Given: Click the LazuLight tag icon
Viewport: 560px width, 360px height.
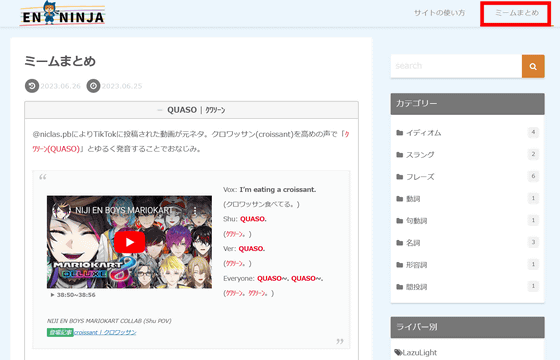Looking at the screenshot, I should (398, 352).
